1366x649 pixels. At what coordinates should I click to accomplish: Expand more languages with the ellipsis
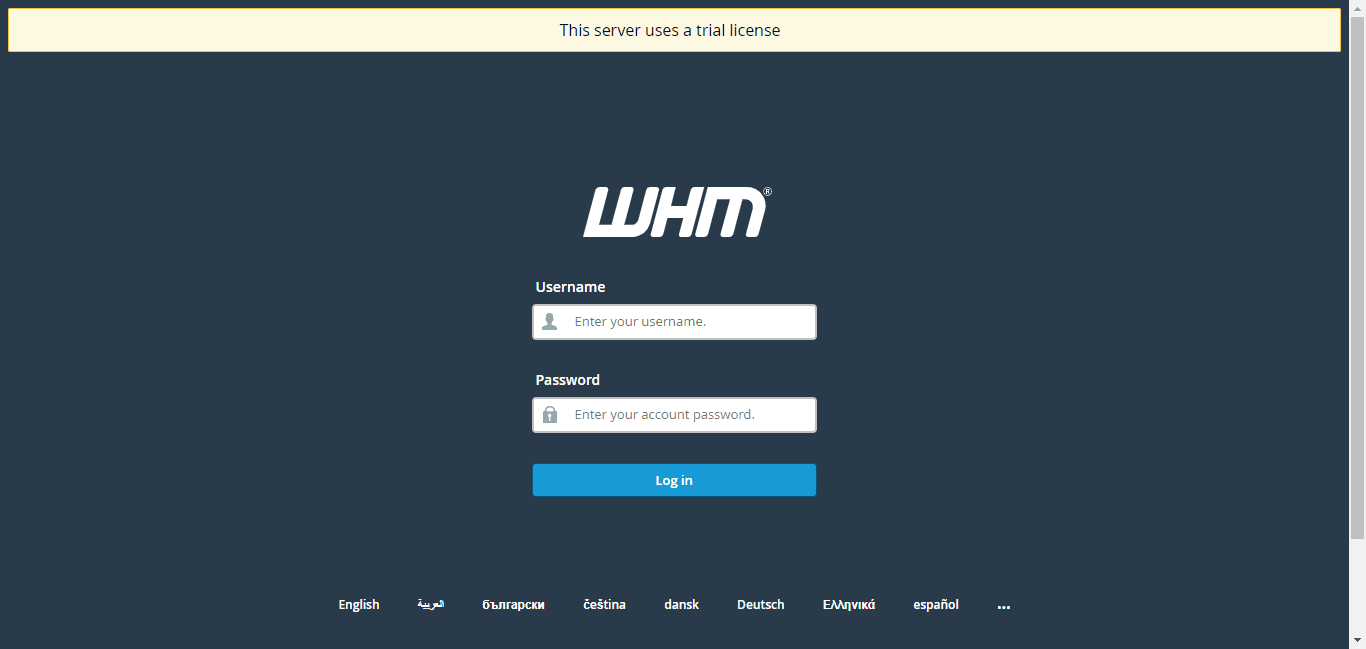pos(1003,604)
